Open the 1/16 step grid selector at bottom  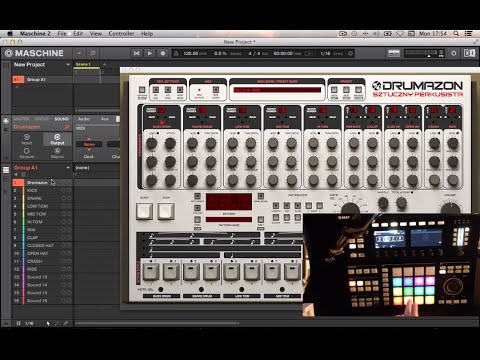click(x=29, y=323)
